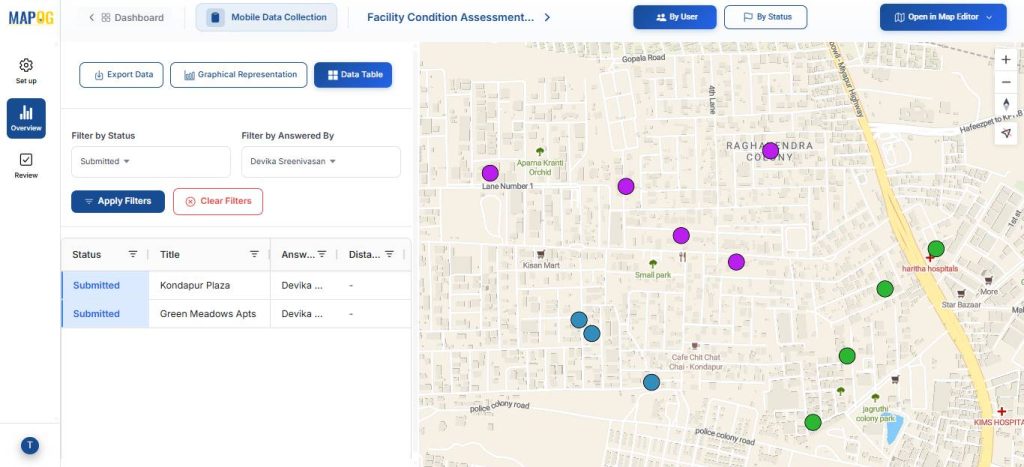
Task: Select the Kondapur Plaza table row
Action: pos(195,285)
